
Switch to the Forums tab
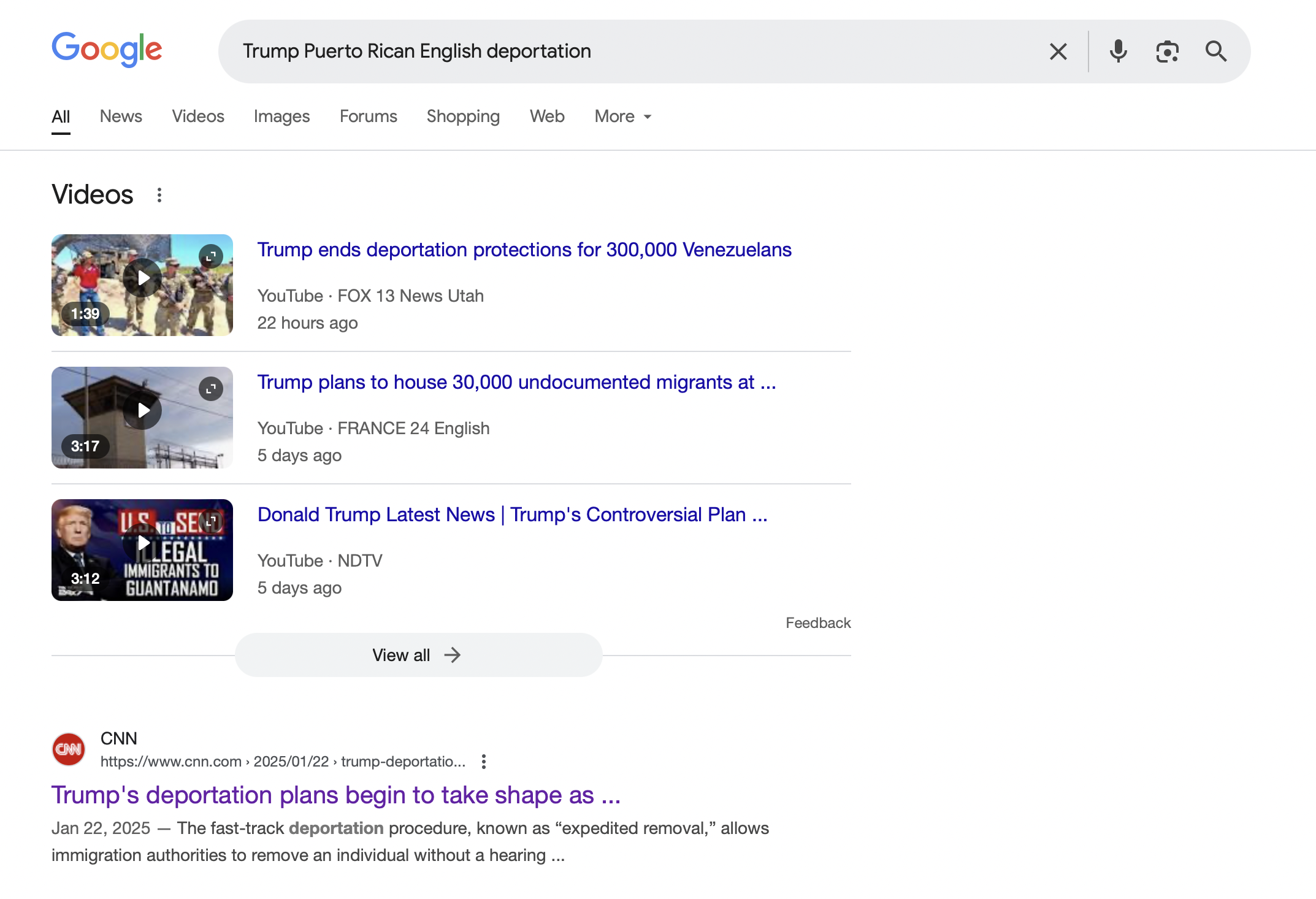click(x=369, y=117)
